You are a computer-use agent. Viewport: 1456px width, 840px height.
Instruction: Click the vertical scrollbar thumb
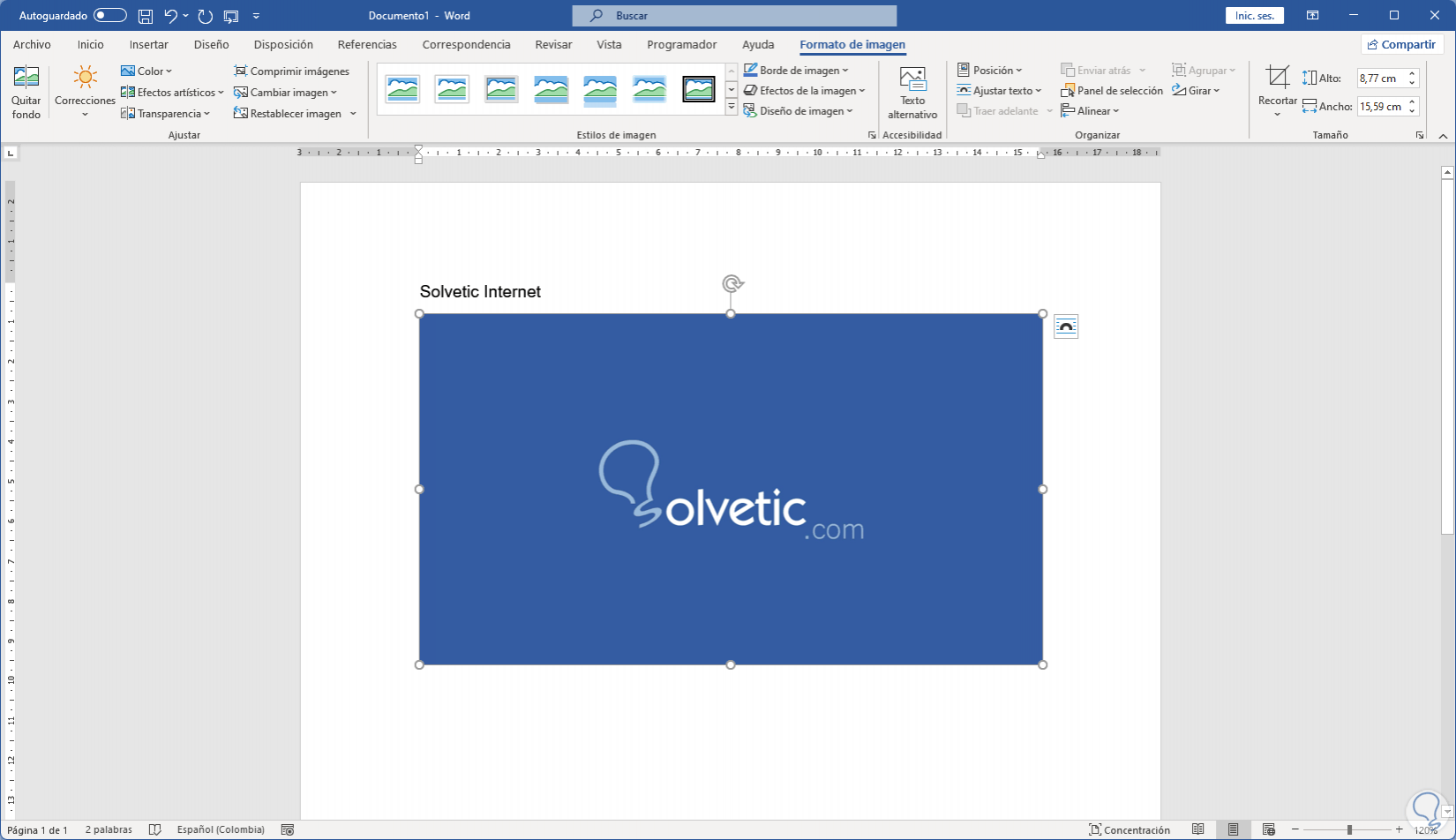pyautogui.click(x=1447, y=356)
